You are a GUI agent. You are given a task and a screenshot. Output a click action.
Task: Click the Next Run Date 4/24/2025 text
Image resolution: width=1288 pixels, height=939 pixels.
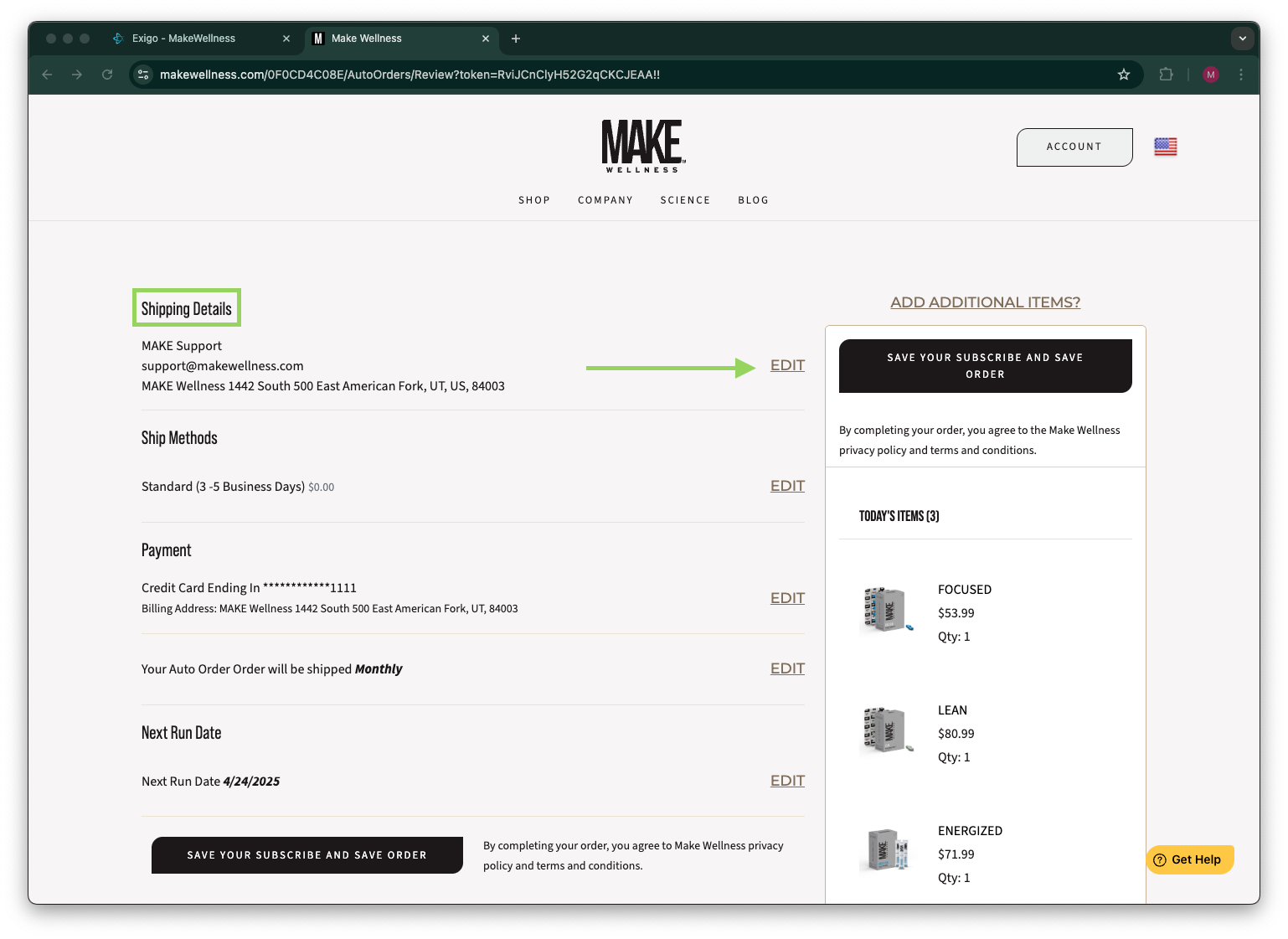(x=211, y=782)
